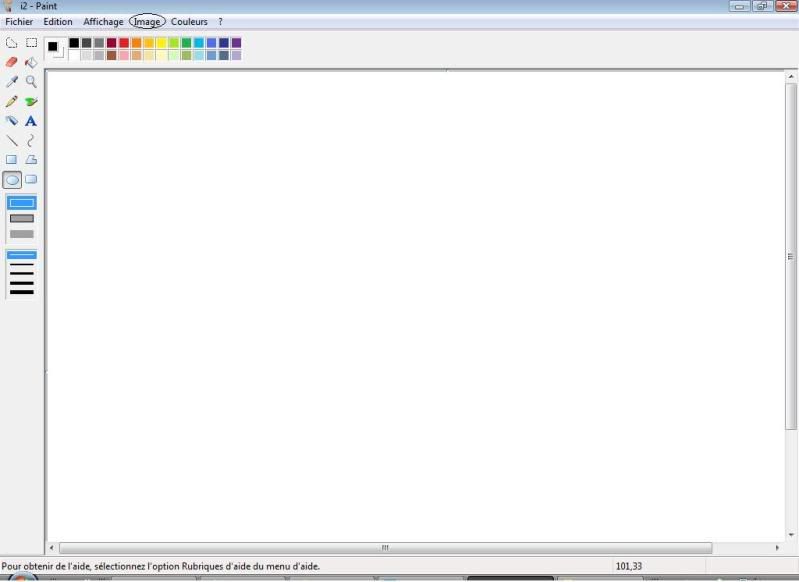
Task: Pick the purple palette color
Action: point(236,43)
